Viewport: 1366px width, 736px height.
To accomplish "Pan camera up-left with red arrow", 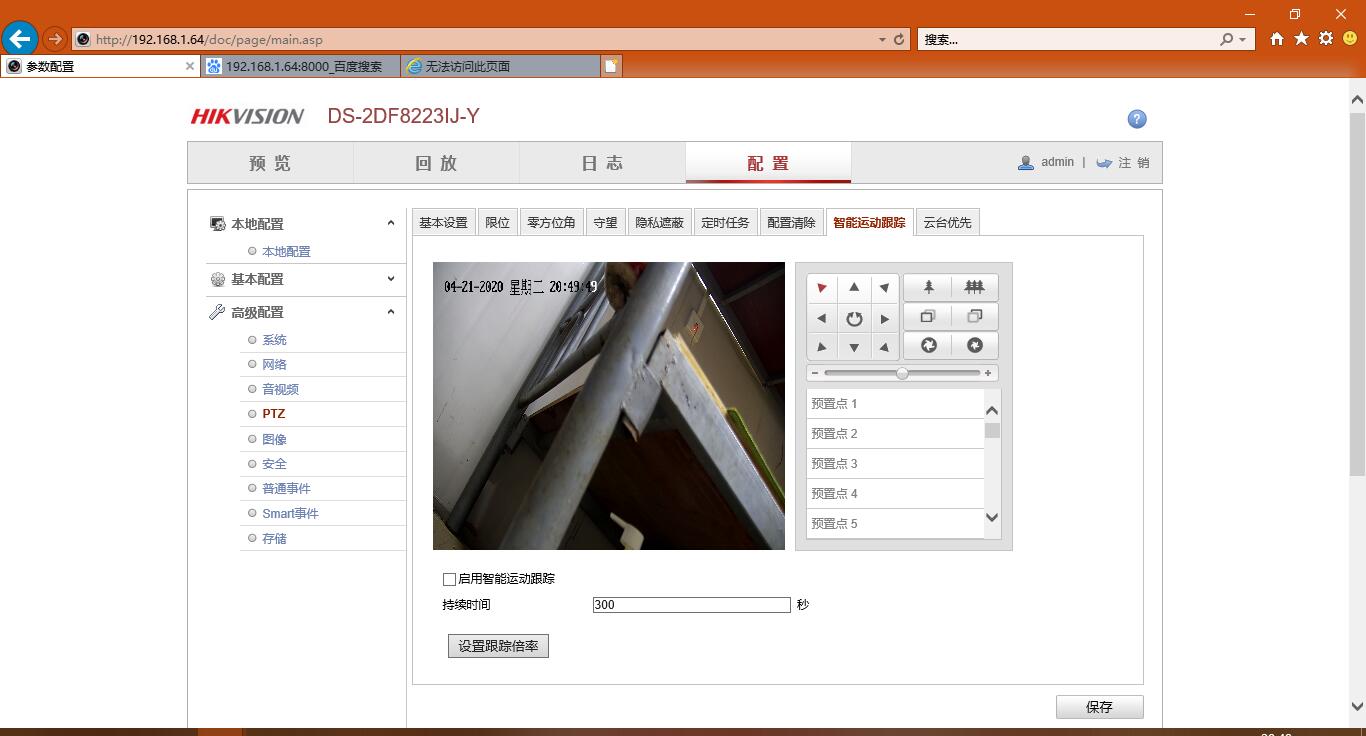I will [822, 288].
